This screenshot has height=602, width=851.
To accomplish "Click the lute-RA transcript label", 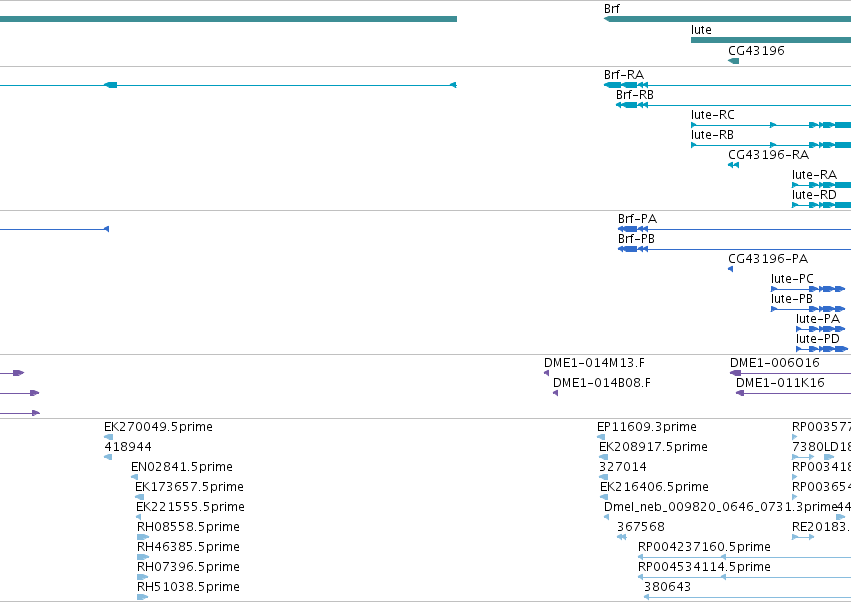I will [814, 175].
